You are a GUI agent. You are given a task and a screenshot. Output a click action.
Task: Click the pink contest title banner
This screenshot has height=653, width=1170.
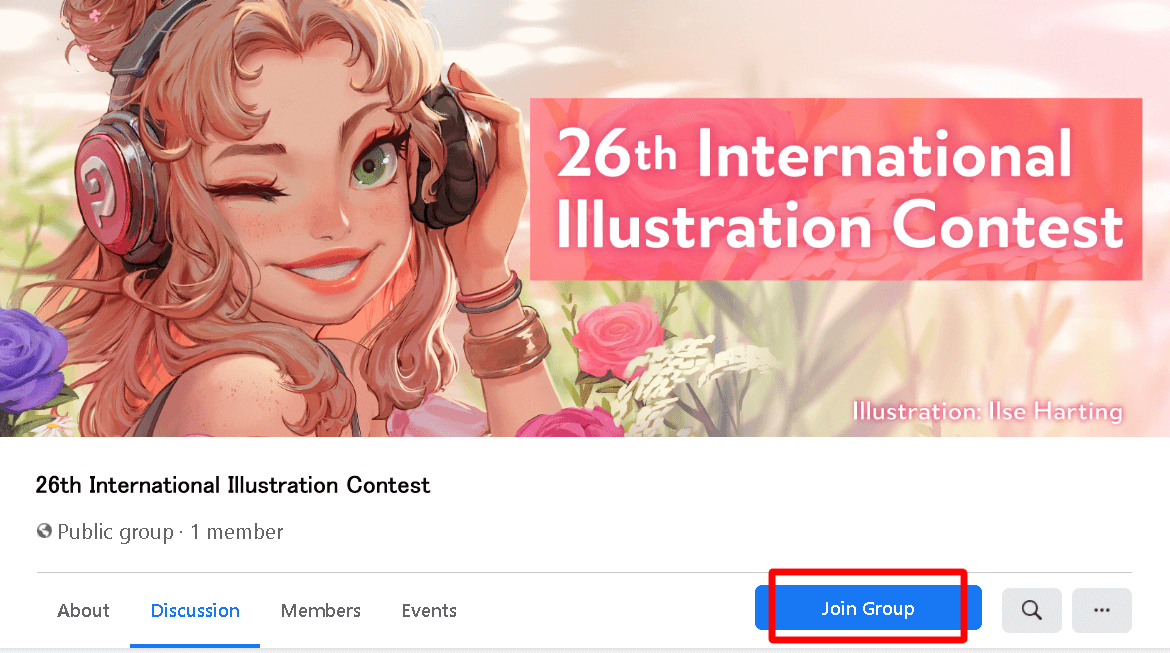tap(836, 189)
